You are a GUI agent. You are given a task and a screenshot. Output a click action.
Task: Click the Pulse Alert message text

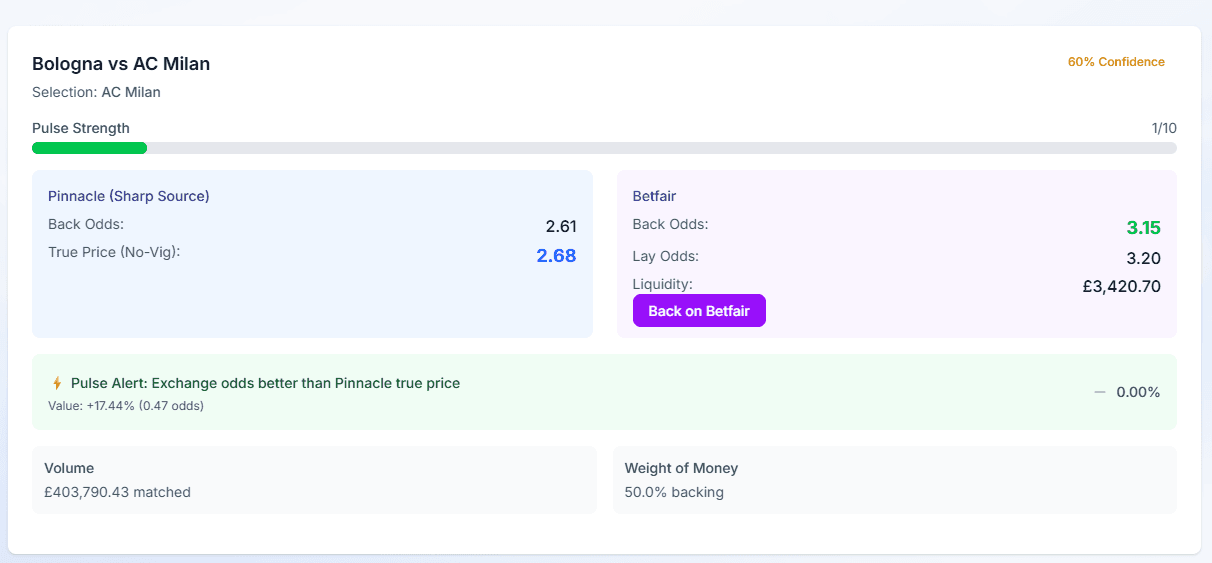pyautogui.click(x=265, y=383)
